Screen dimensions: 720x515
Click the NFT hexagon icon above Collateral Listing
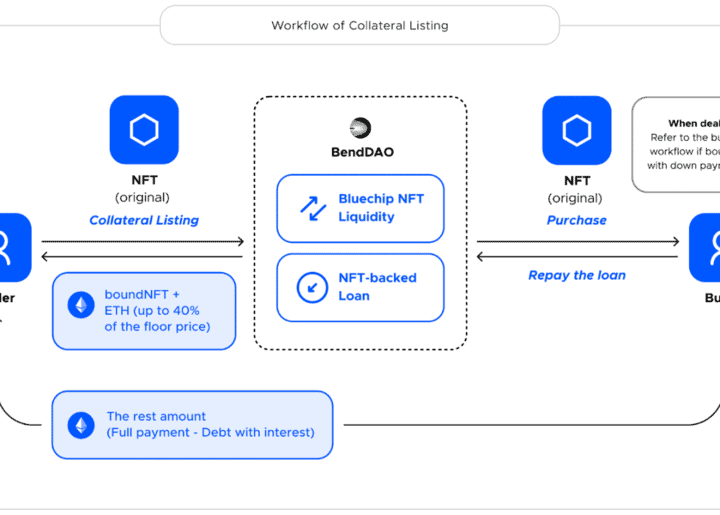tap(144, 130)
